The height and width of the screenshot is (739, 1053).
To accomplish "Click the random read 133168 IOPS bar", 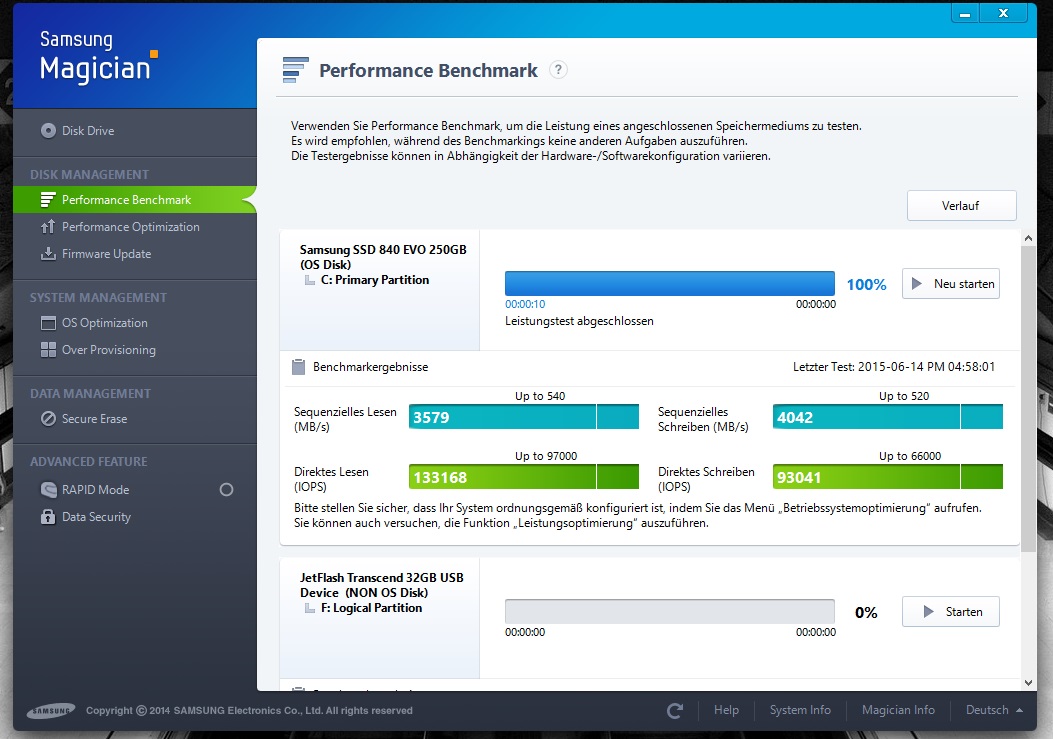I will (524, 476).
